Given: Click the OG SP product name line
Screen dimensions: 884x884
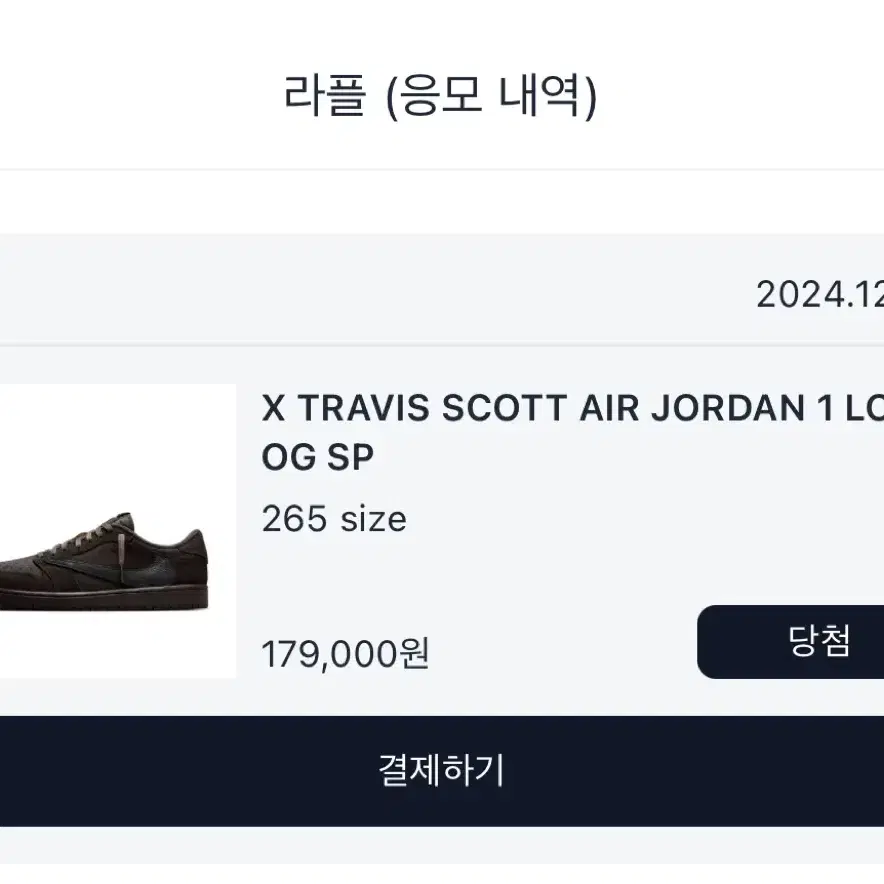Looking at the screenshot, I should pos(317,457).
